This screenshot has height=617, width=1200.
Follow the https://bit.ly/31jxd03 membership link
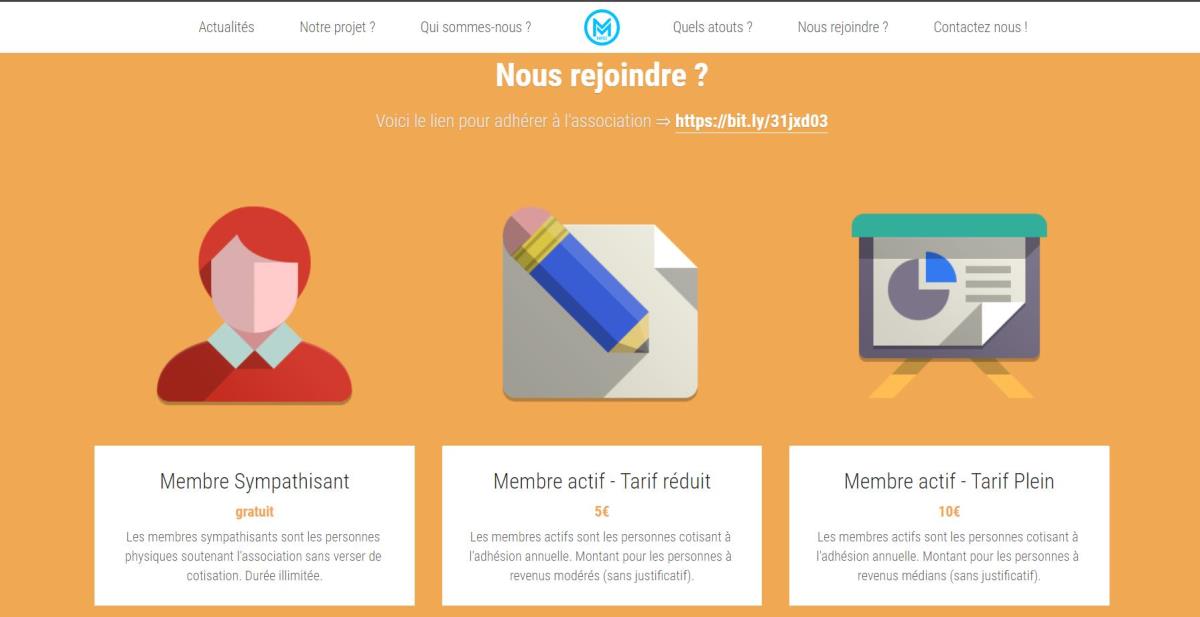pyautogui.click(x=751, y=122)
